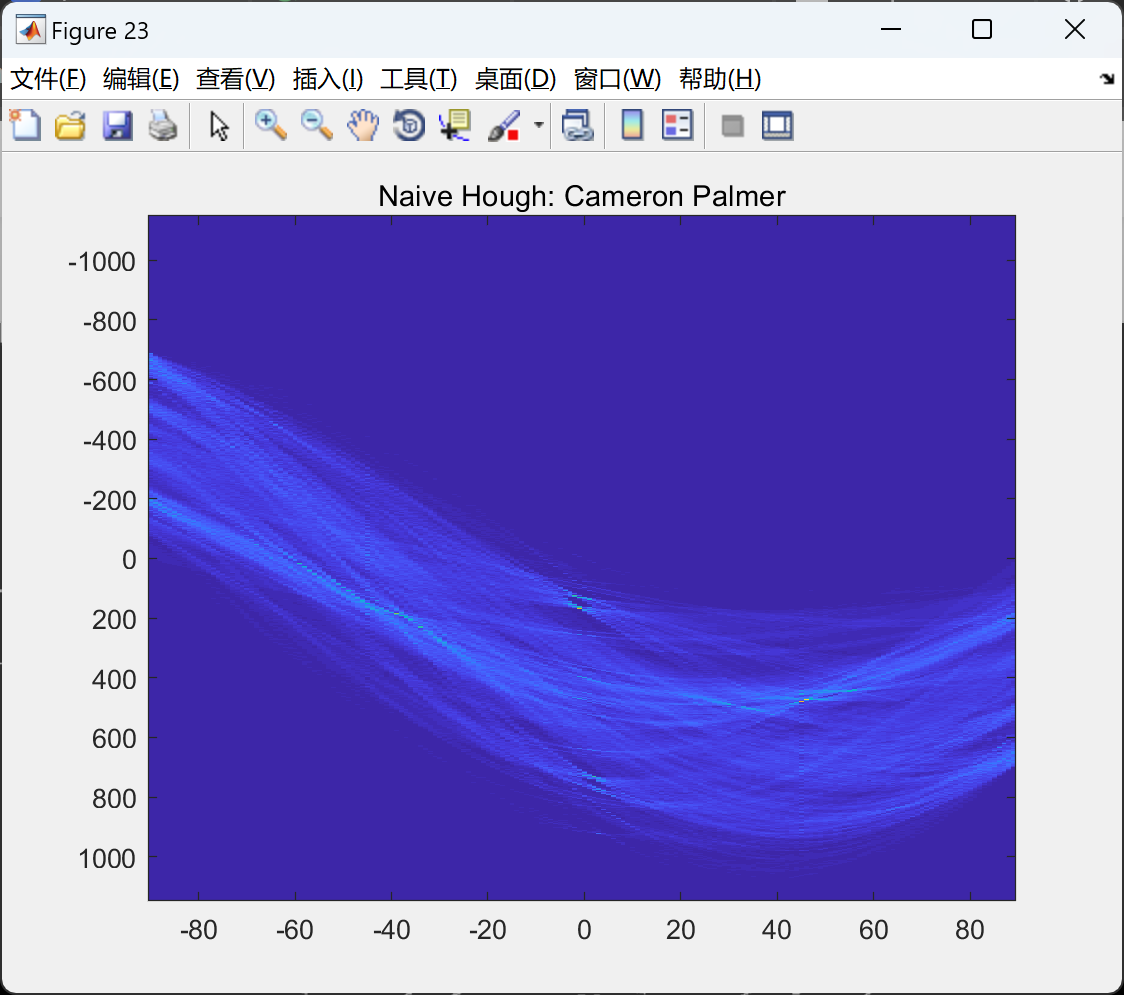The height and width of the screenshot is (995, 1124).
Task: Toggle the Edit Plot arrow tool
Action: click(216, 125)
